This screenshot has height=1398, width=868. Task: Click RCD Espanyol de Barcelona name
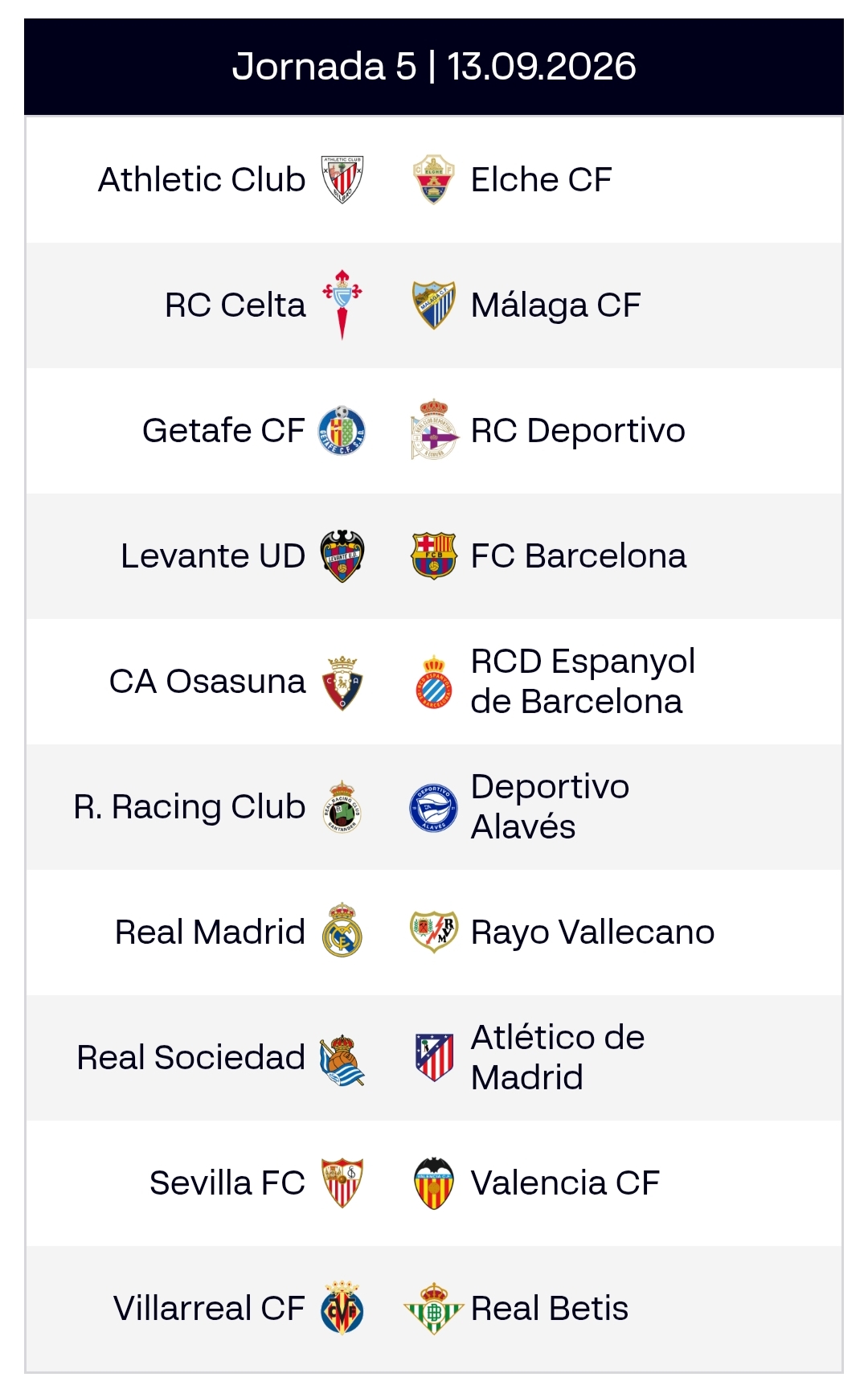point(583,681)
